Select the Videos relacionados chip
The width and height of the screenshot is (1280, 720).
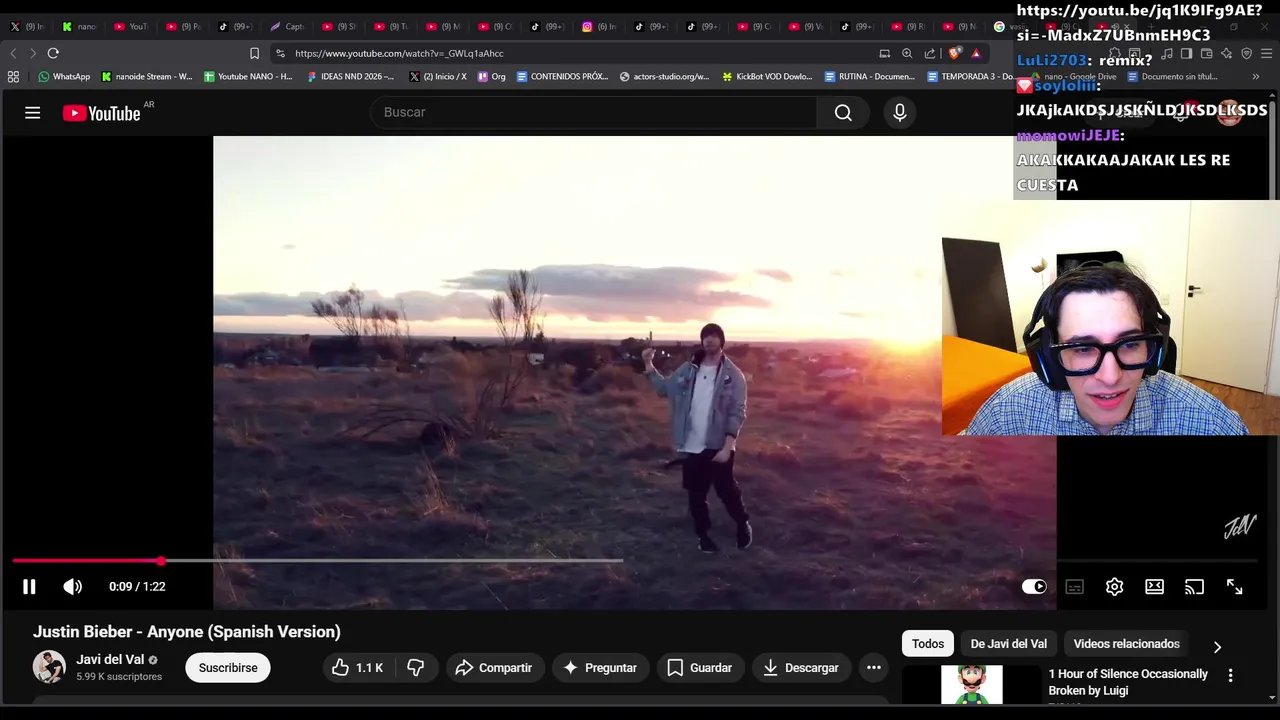point(1126,644)
